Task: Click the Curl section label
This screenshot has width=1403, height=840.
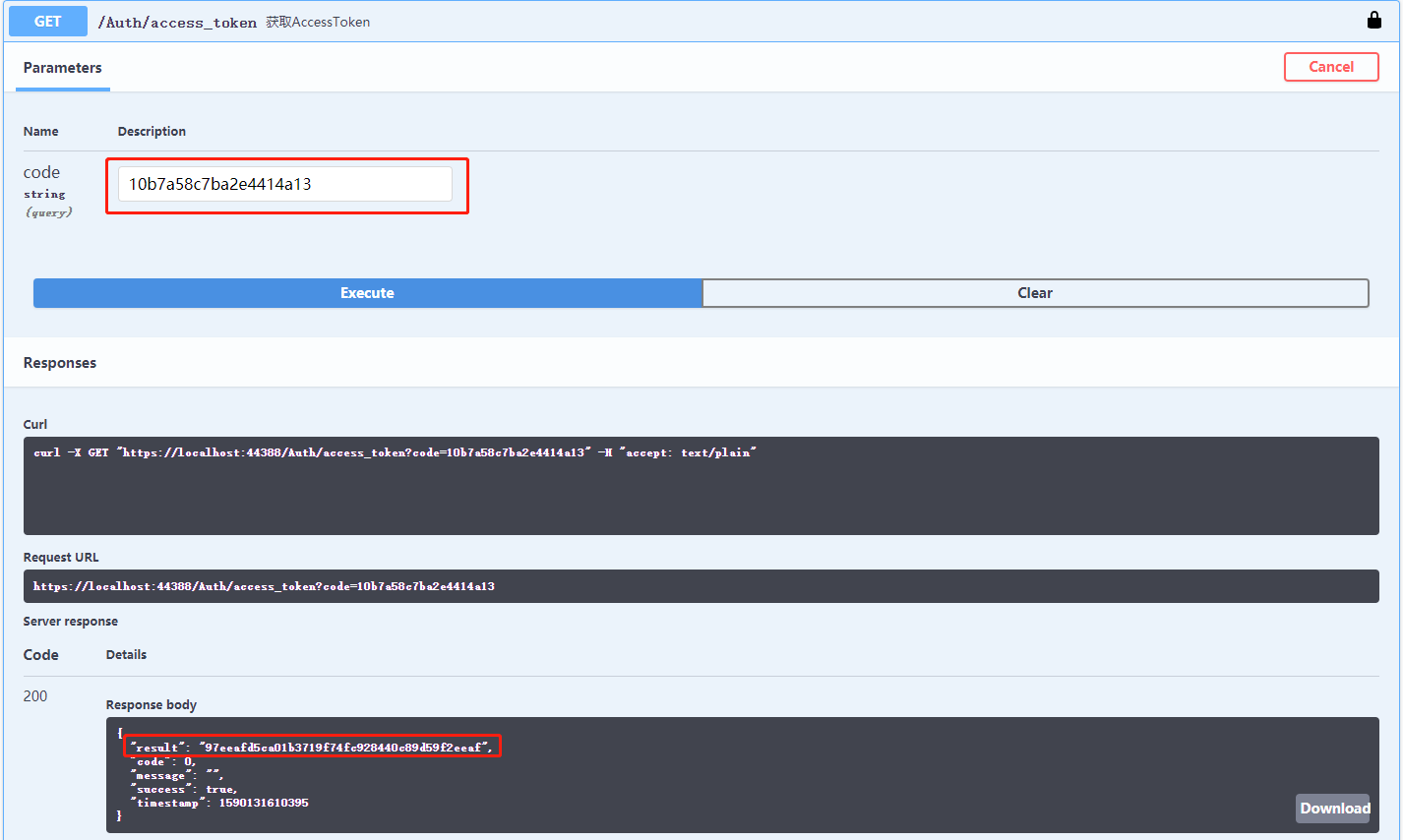Action: [35, 425]
